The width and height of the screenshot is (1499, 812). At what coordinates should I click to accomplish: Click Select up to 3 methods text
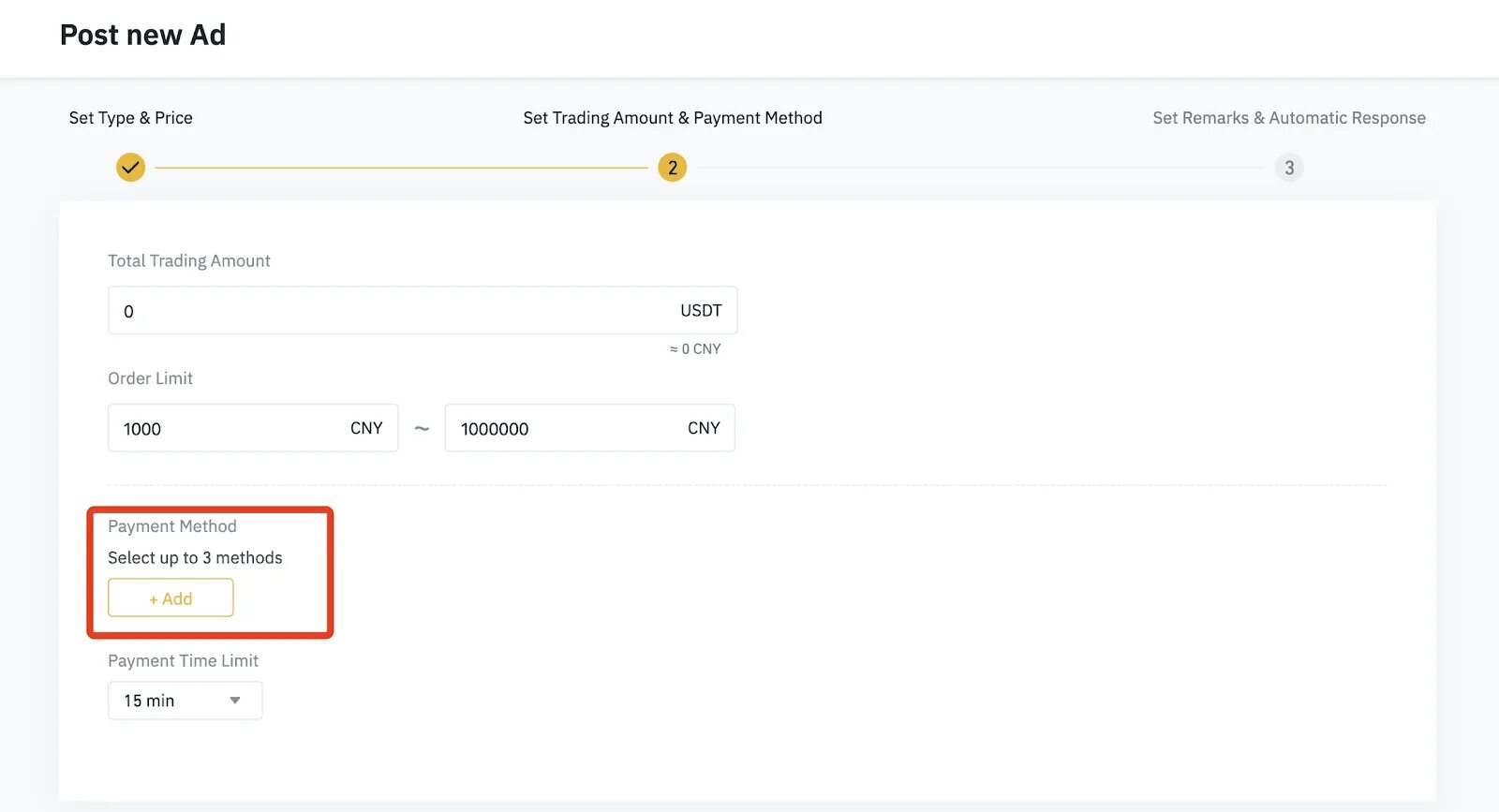pyautogui.click(x=195, y=557)
